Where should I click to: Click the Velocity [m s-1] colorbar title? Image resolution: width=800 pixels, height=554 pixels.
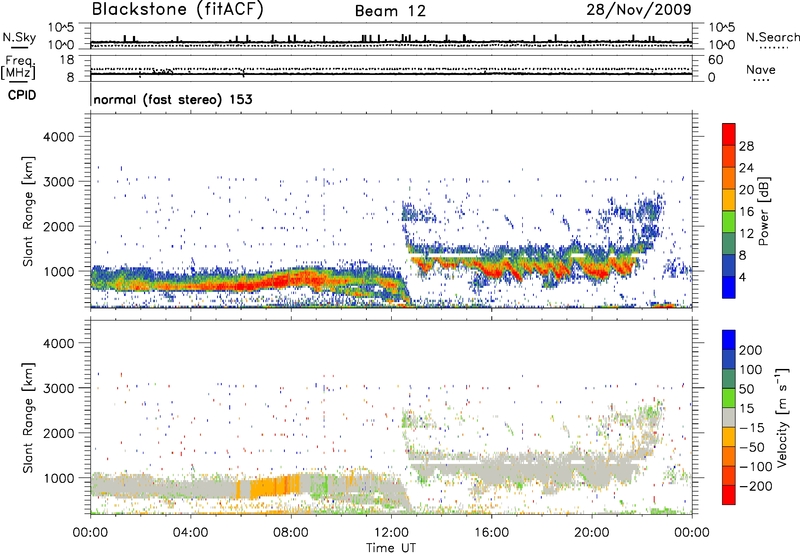781,417
